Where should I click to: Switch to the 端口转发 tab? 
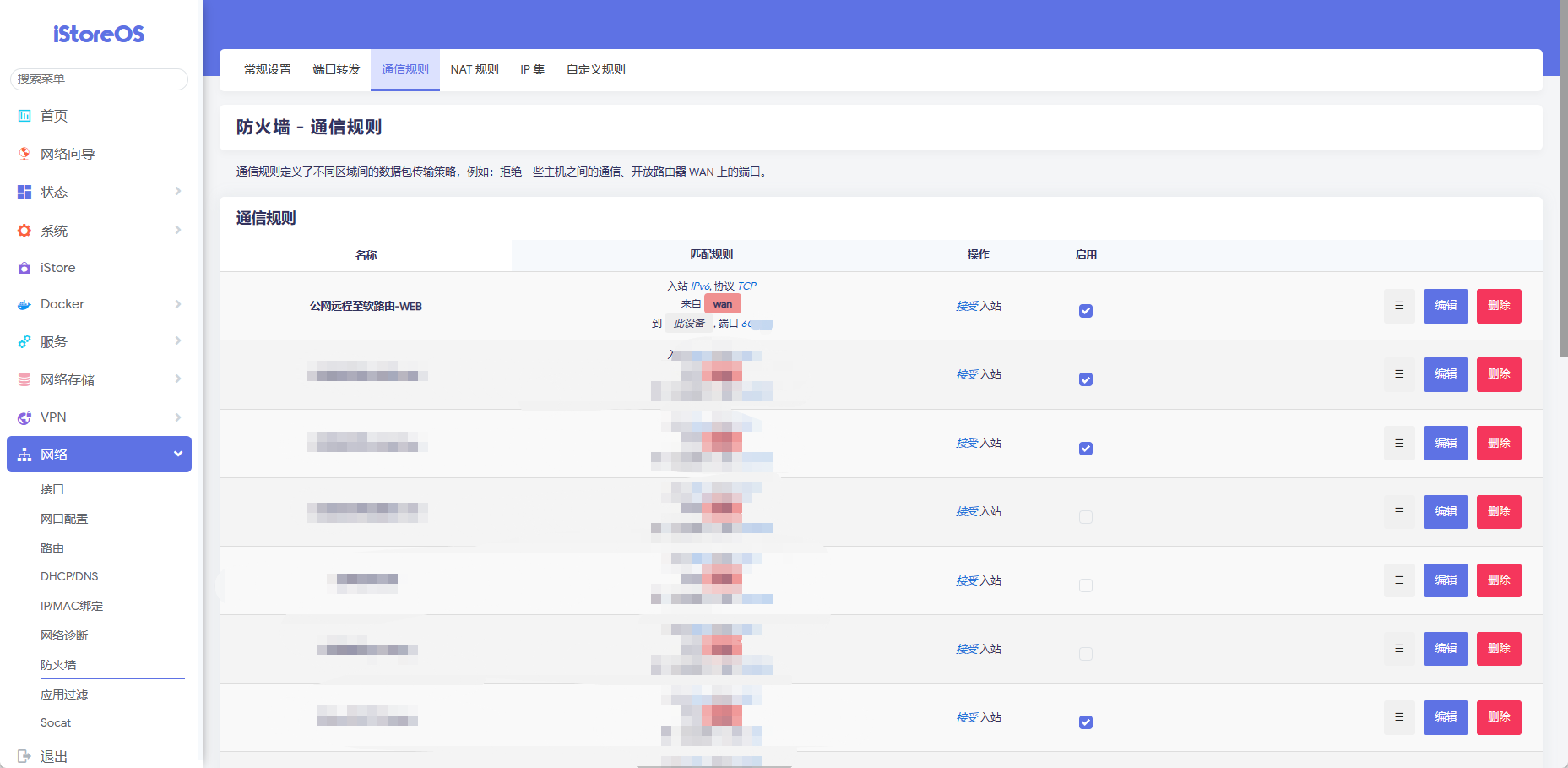click(x=336, y=69)
